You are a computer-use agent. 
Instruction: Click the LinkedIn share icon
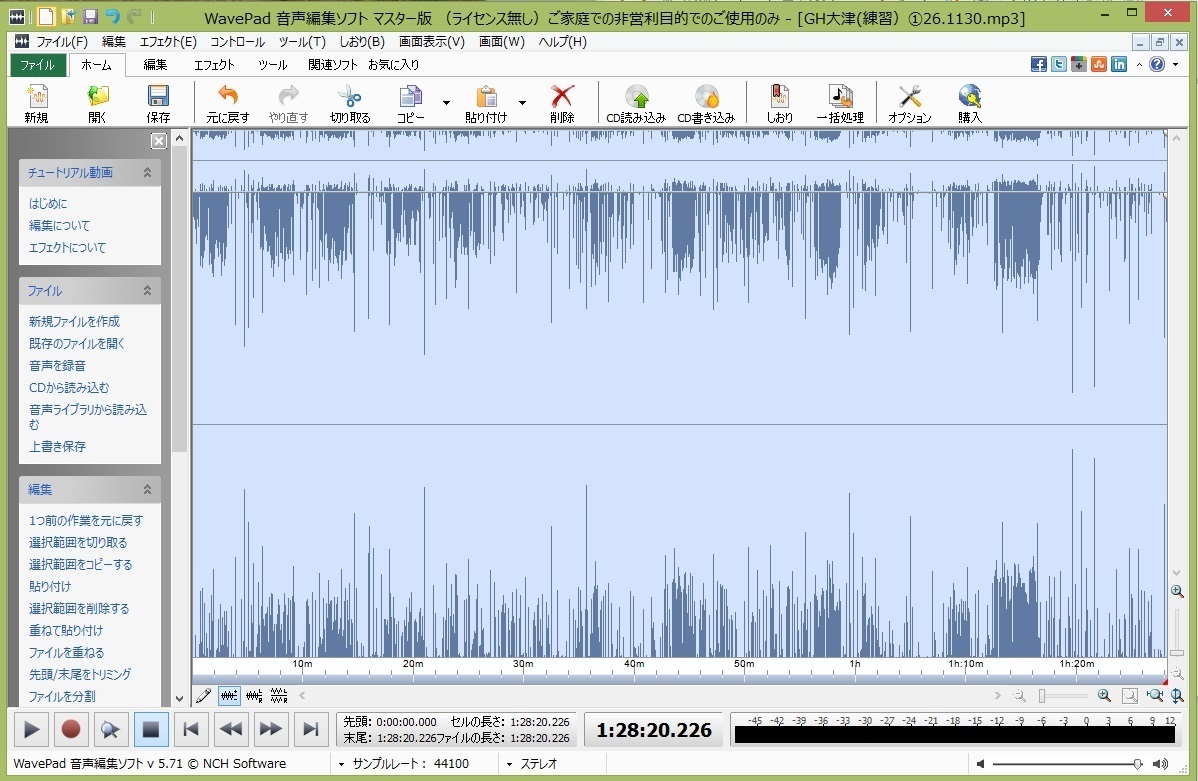click(1119, 64)
